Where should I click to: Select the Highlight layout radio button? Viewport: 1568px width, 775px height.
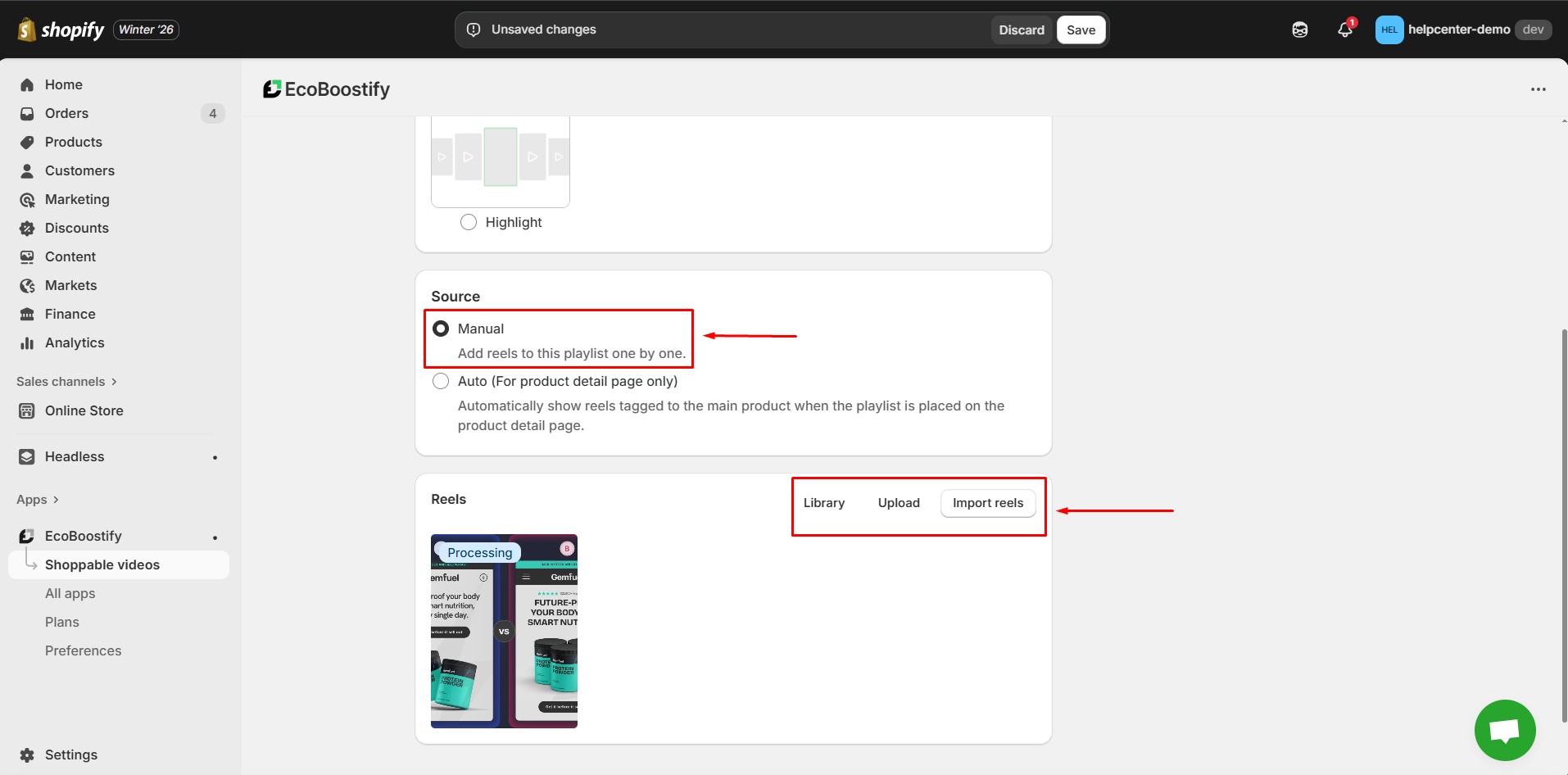point(469,222)
